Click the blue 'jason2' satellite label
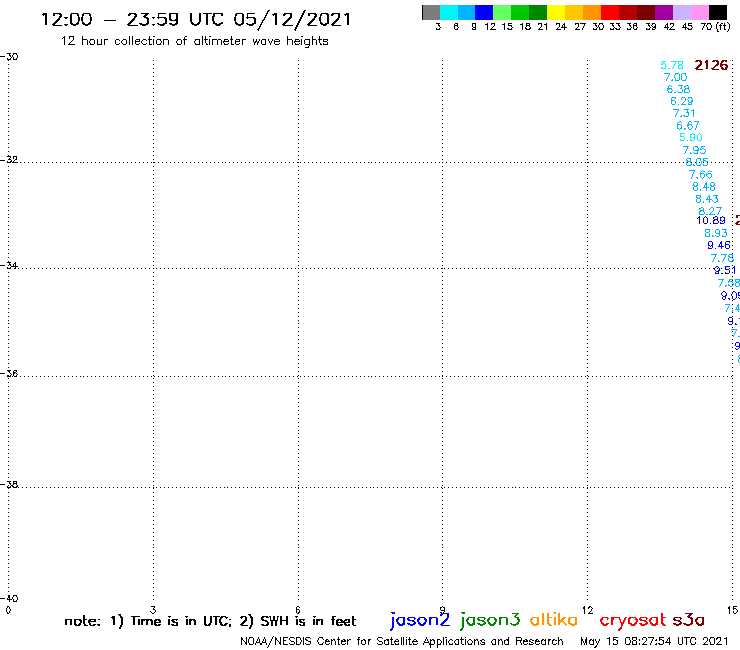 tap(420, 620)
